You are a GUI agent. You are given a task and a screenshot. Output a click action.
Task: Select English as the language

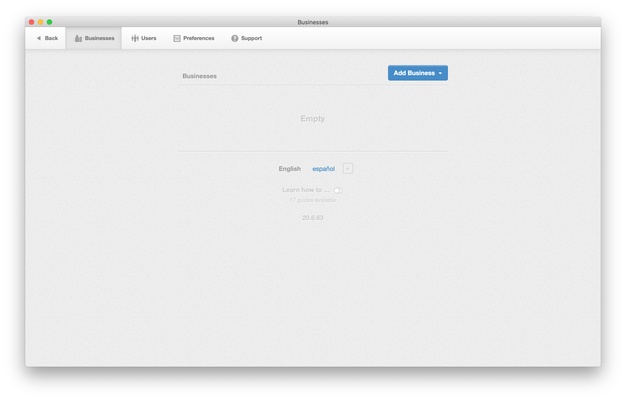coord(289,169)
